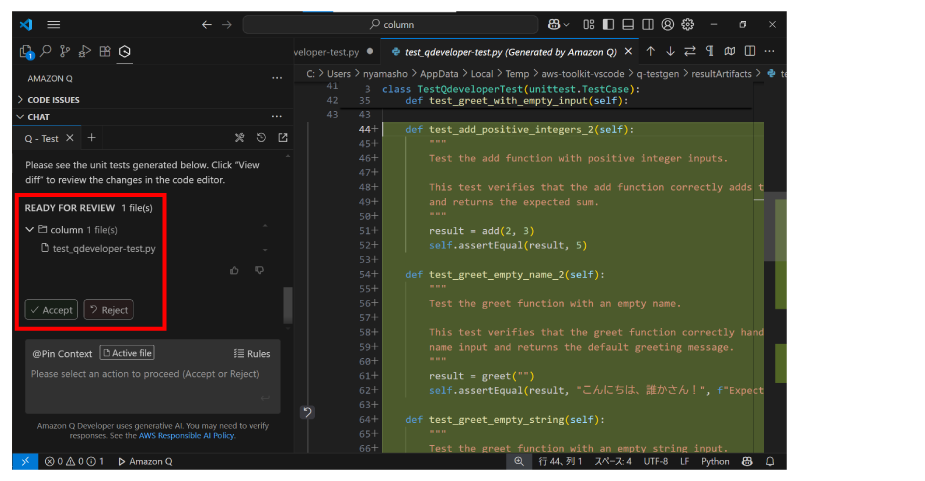925x481 pixels.
Task: Add a new chat tab
Action: (x=91, y=138)
